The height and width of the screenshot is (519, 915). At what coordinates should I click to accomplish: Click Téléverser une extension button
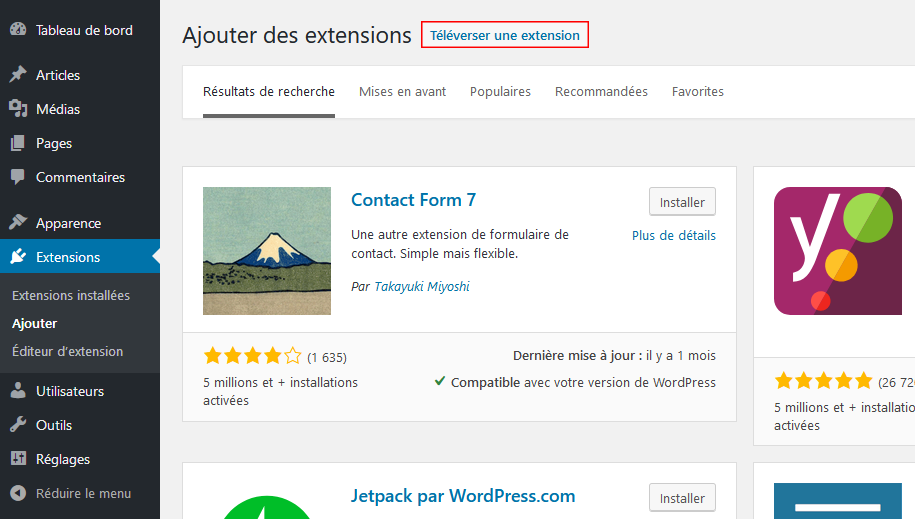click(505, 35)
